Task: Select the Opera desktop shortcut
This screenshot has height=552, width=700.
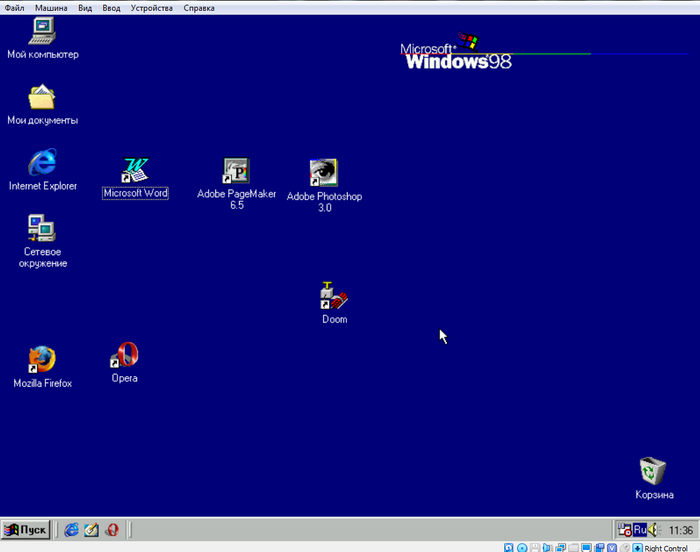Action: [125, 363]
